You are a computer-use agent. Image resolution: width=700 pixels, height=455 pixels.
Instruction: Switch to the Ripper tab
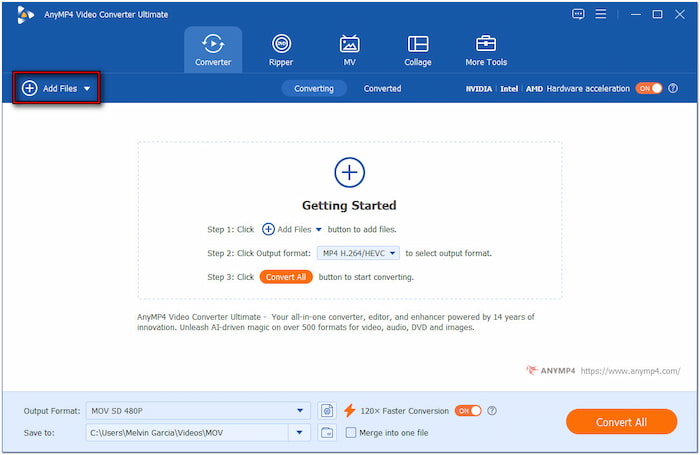coord(281,50)
